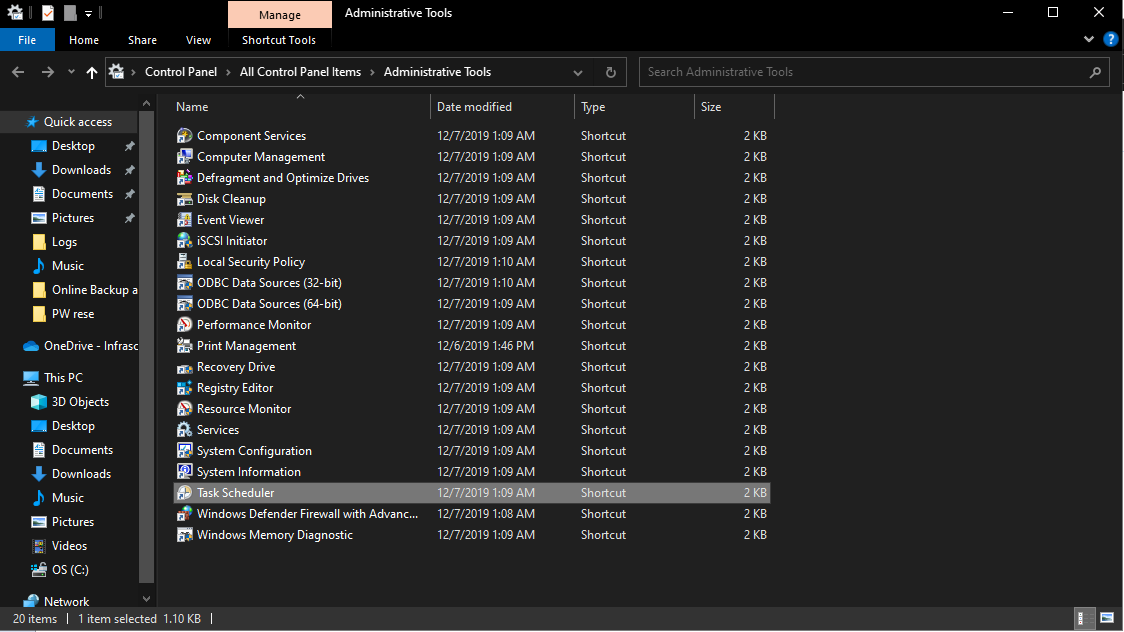Select the Resource Monitor icon
This screenshot has width=1124, height=632.
[x=184, y=408]
